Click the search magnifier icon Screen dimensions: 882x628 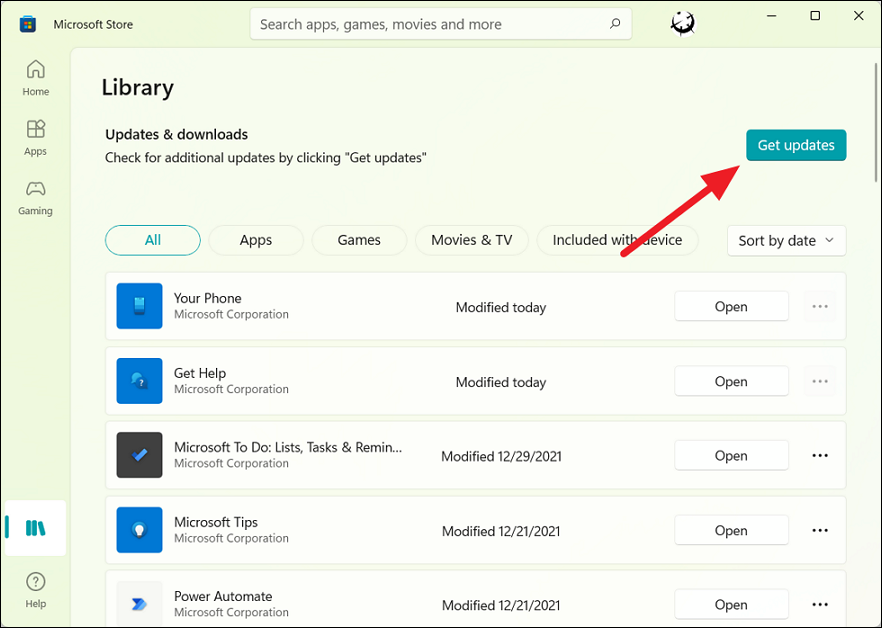(x=615, y=24)
